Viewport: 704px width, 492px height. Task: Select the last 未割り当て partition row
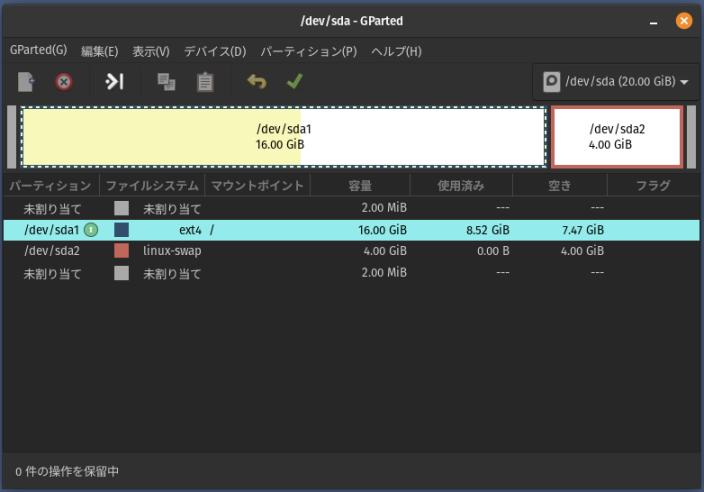[x=352, y=273]
